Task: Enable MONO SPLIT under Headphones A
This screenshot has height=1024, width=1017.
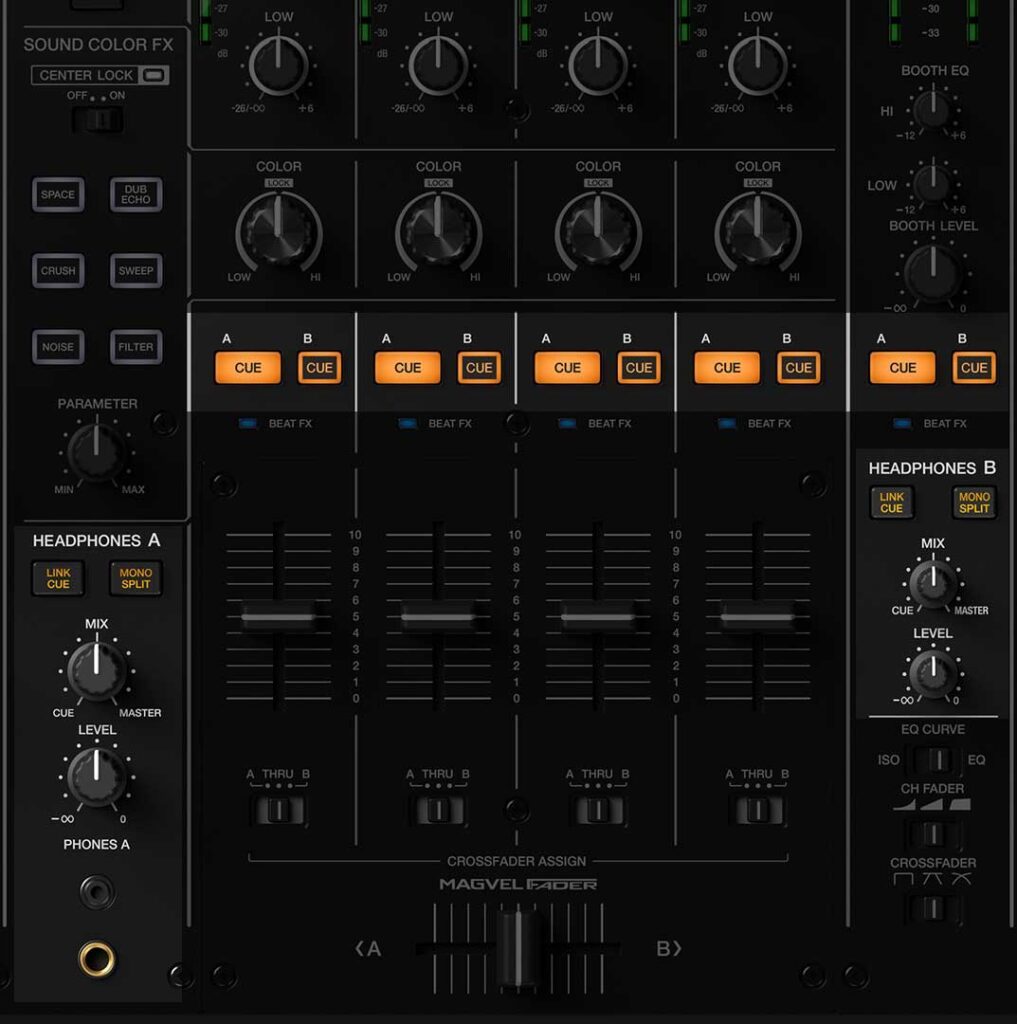Action: pos(135,577)
